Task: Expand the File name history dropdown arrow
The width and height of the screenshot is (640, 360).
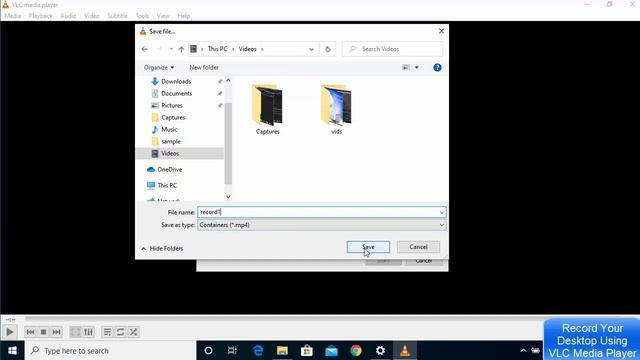Action: tap(442, 212)
